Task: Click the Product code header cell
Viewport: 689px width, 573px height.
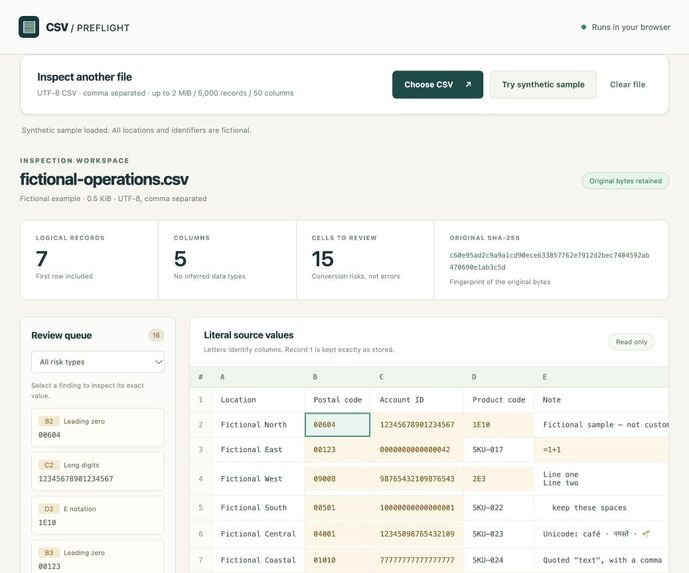Action: [x=499, y=400]
